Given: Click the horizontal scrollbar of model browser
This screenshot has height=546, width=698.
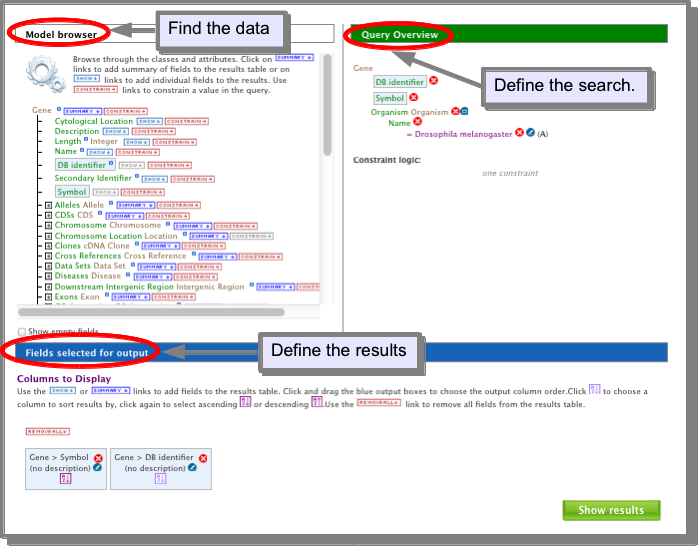Looking at the screenshot, I should pos(151,312).
